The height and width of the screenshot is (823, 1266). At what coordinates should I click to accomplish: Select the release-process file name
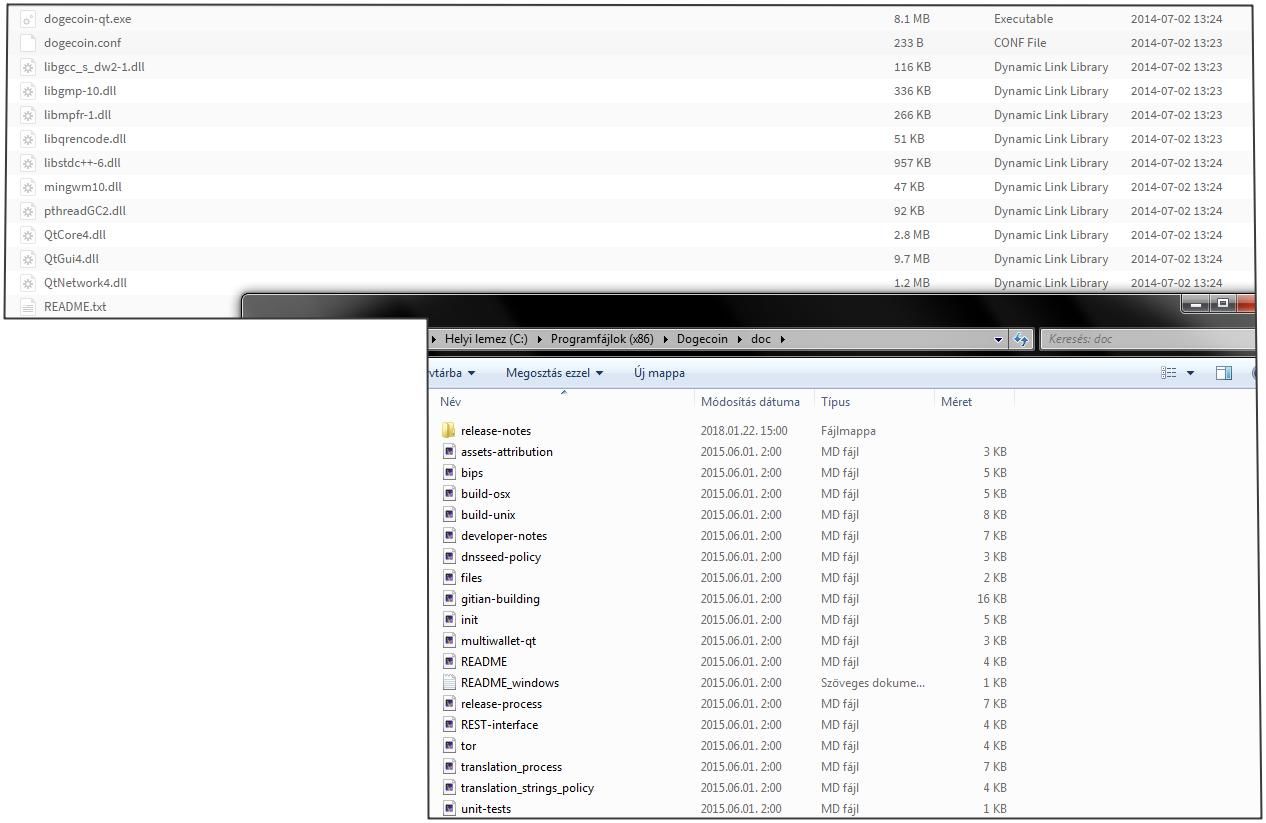(501, 704)
